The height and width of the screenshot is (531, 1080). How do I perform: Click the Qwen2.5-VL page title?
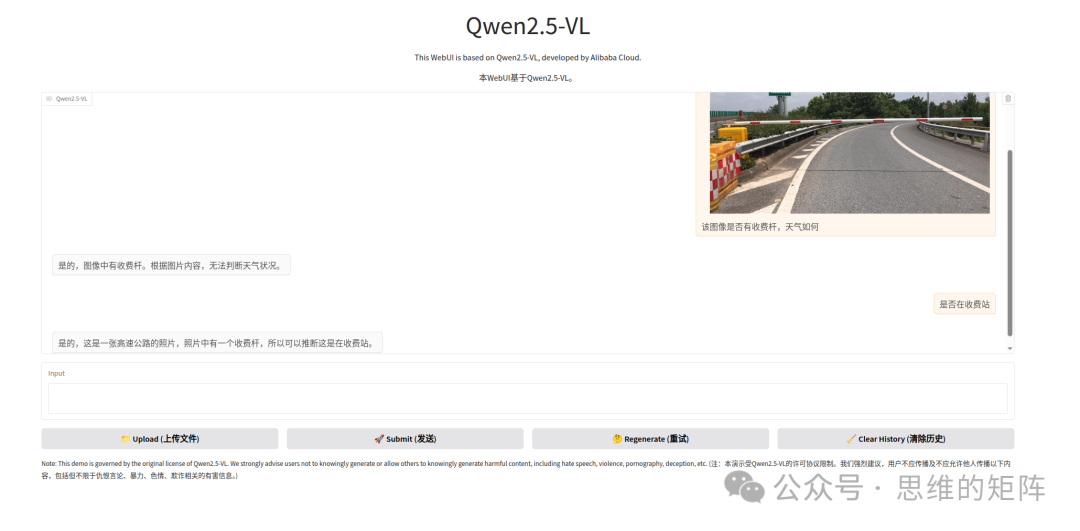[x=528, y=26]
